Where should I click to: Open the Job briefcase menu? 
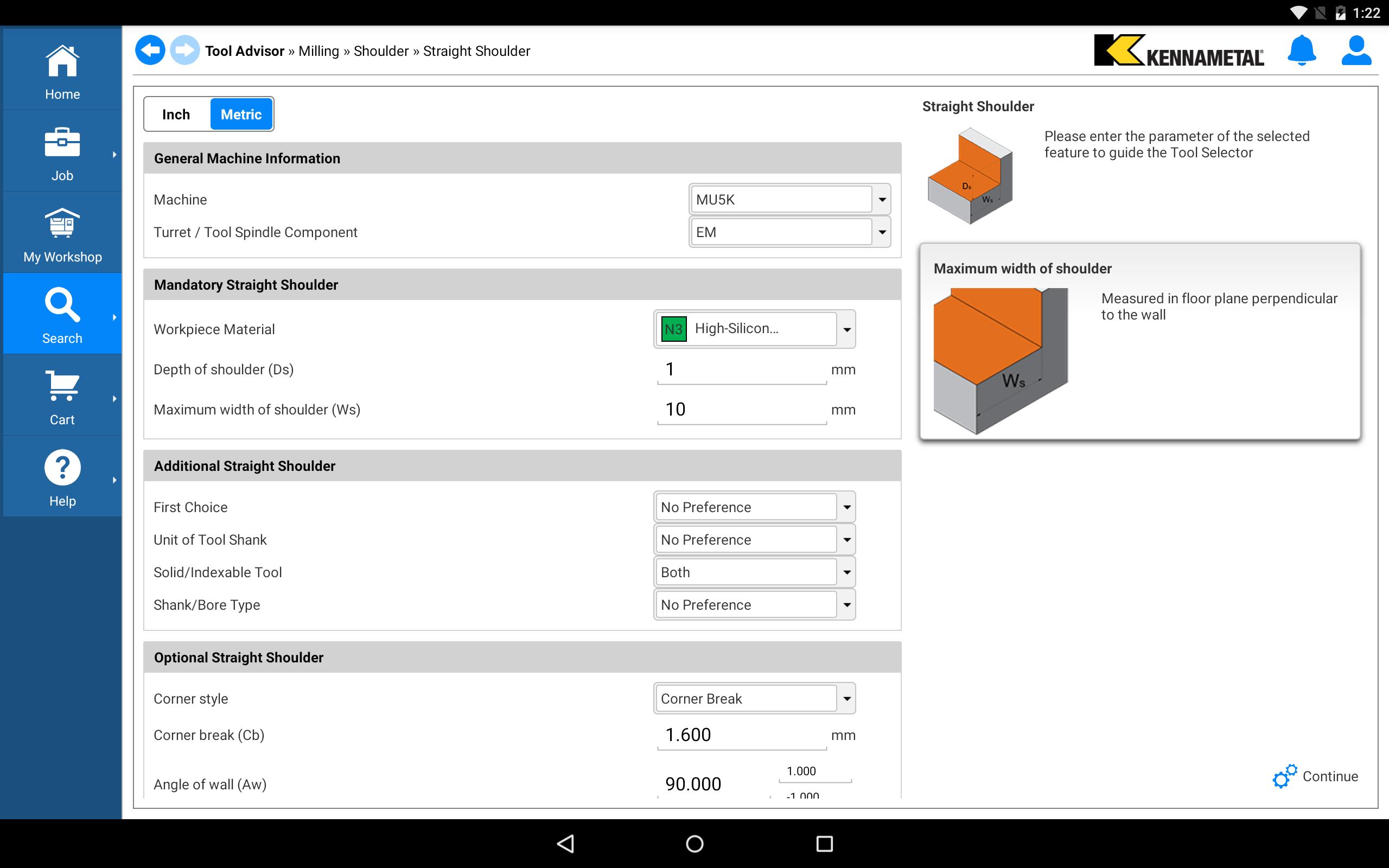point(62,152)
